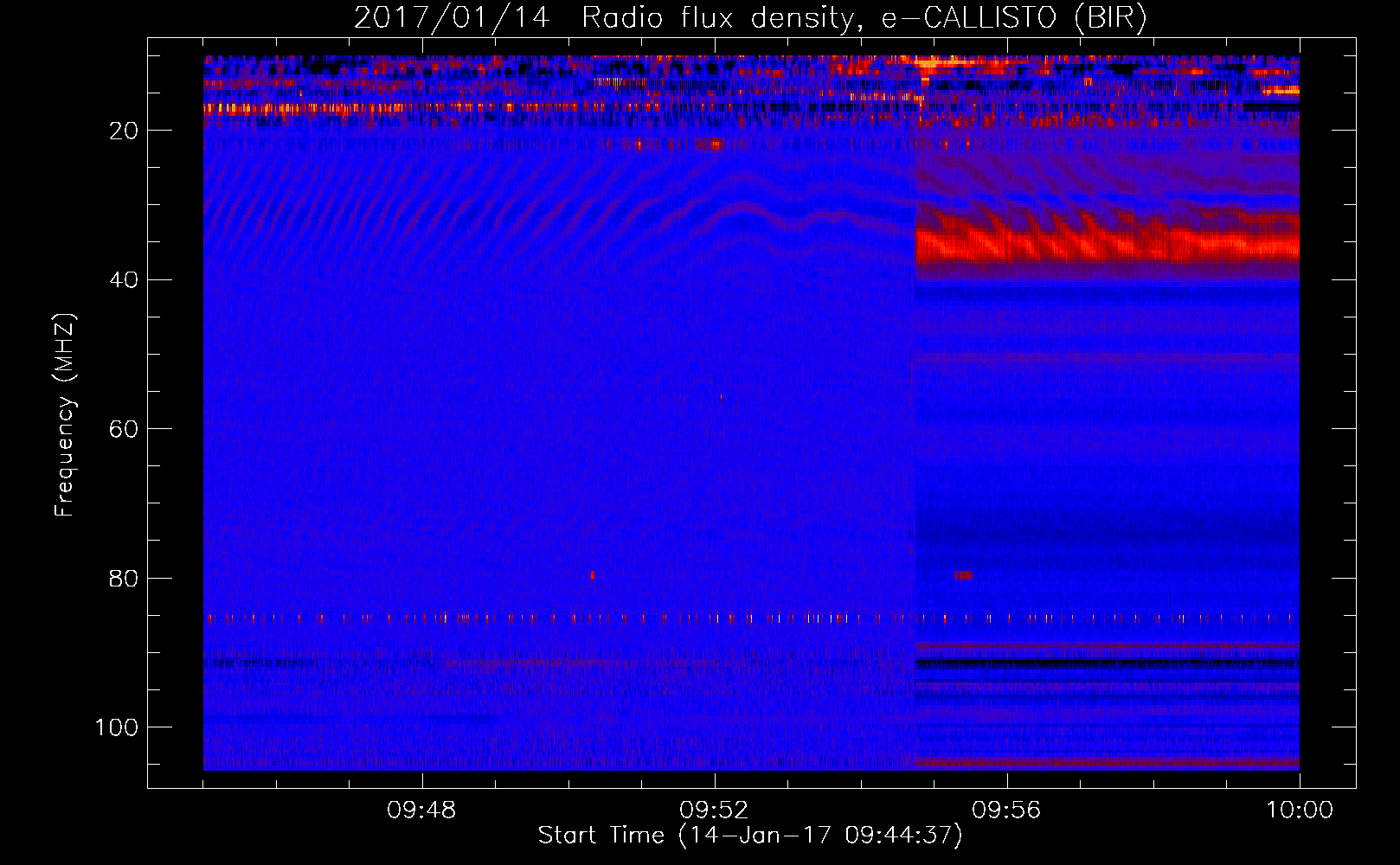Click the 09:52 time tick label
Viewport: 1400px width, 865px height.
point(714,811)
